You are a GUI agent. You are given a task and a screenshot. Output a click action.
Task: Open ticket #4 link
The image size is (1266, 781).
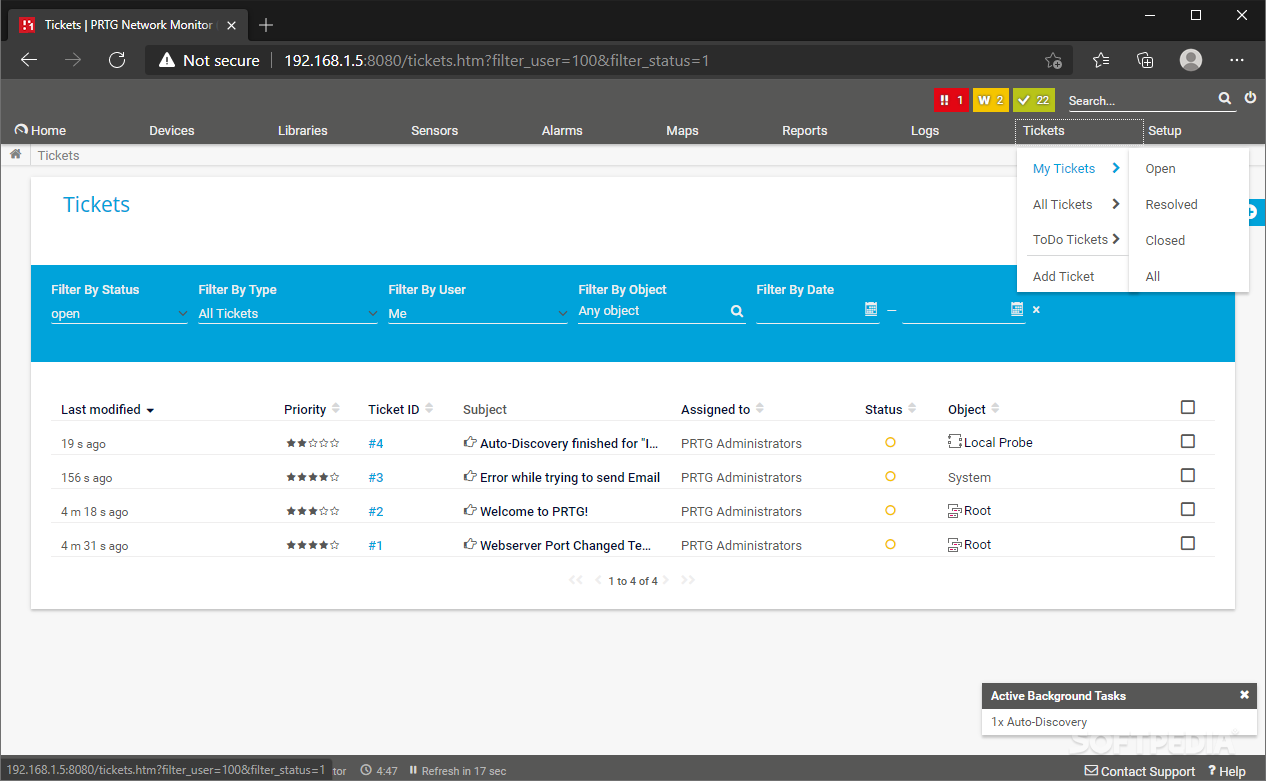click(376, 443)
